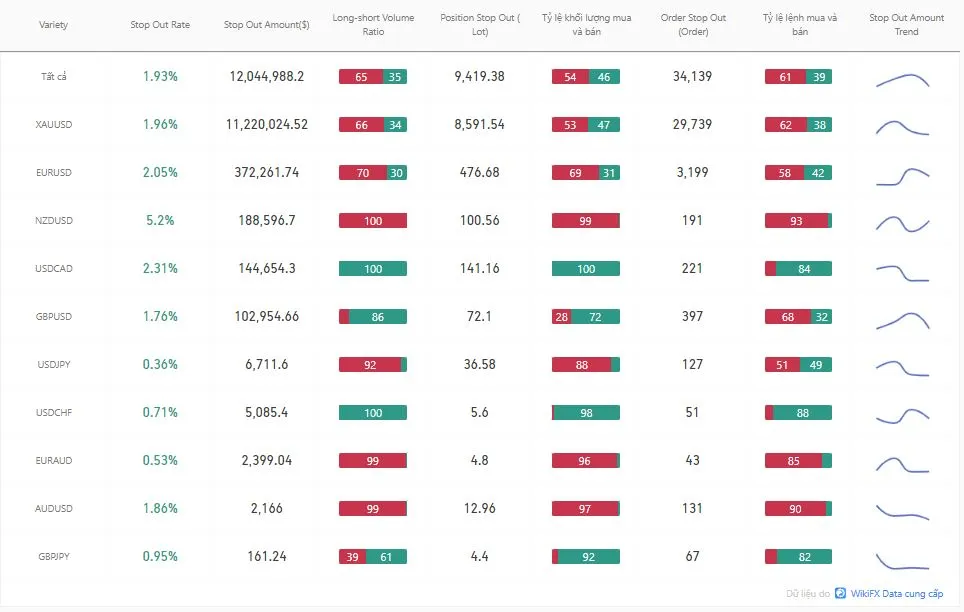Select the 372,261.74 amount for EURUSD
The height and width of the screenshot is (612, 964).
[267, 172]
